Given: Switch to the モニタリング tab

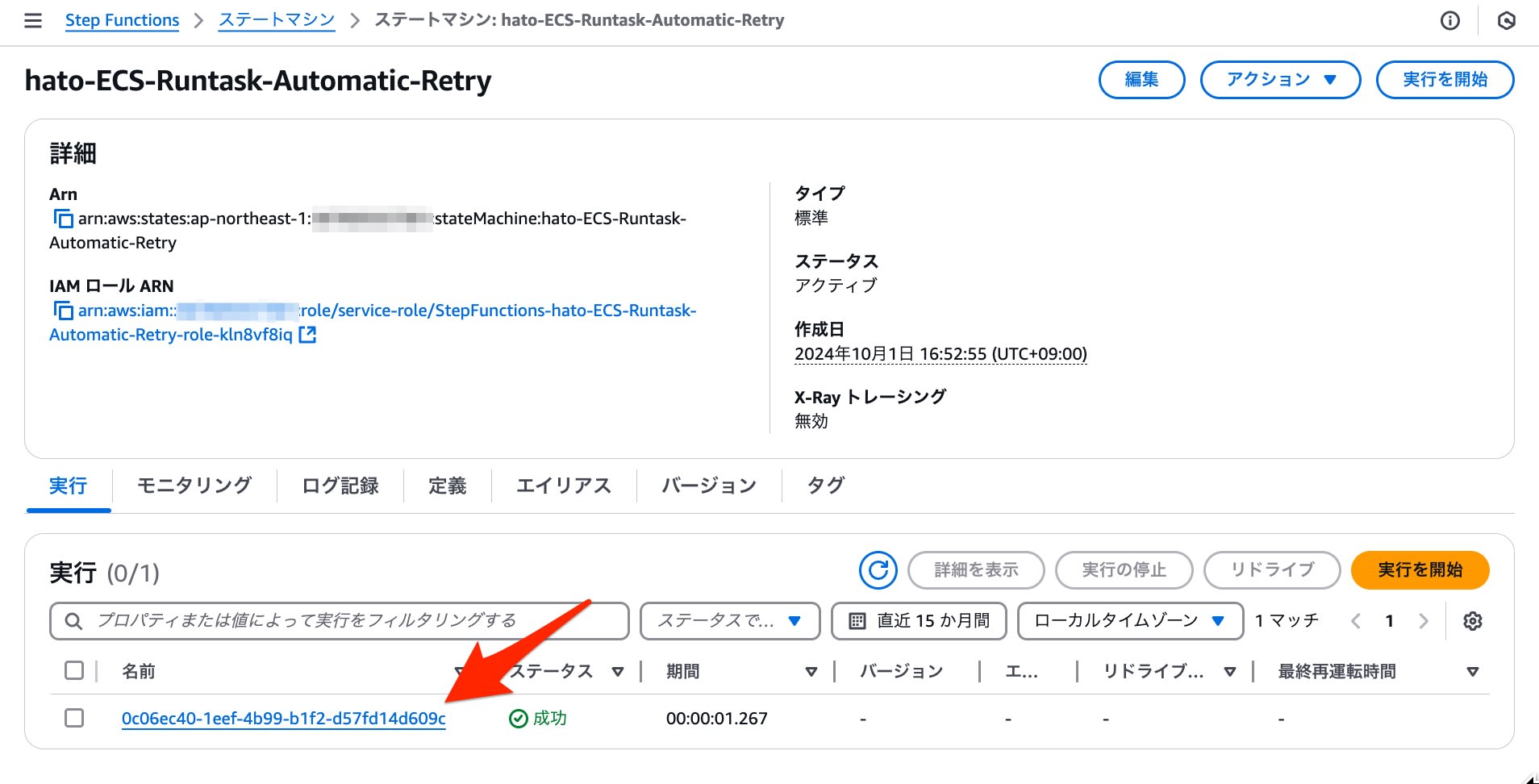Looking at the screenshot, I should click(x=194, y=486).
